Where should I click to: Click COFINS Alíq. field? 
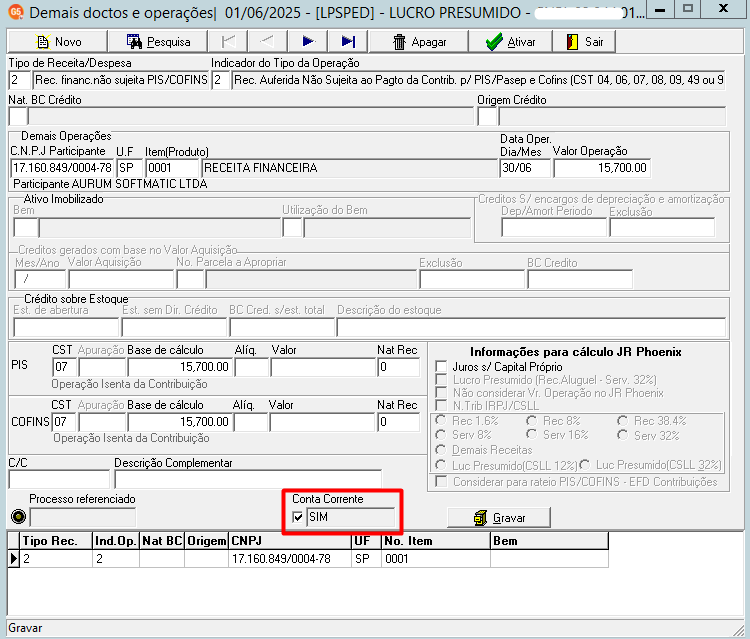click(x=251, y=422)
